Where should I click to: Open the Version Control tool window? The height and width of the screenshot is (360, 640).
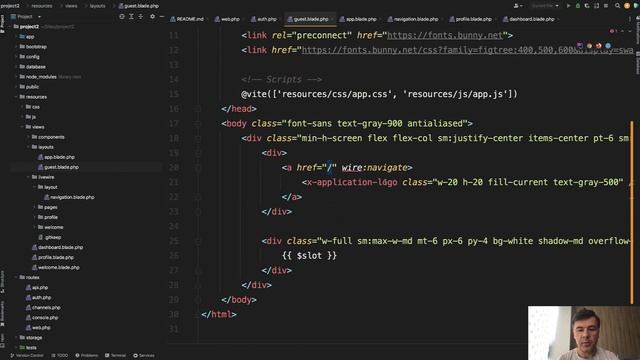point(27,356)
